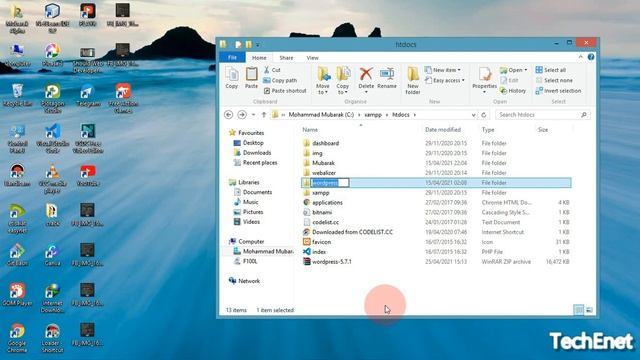Switch to the Home ribbon tab
This screenshot has width=640, height=360.
point(259,58)
